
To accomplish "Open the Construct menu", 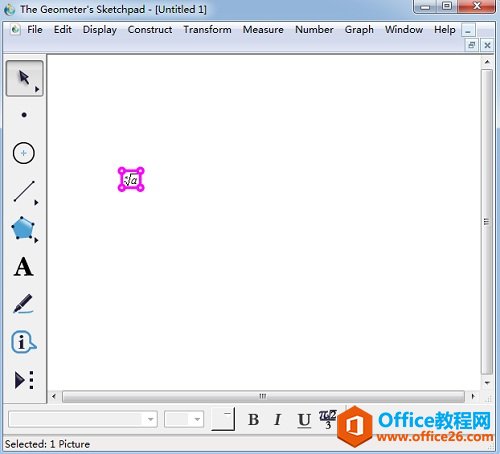I will [x=150, y=30].
